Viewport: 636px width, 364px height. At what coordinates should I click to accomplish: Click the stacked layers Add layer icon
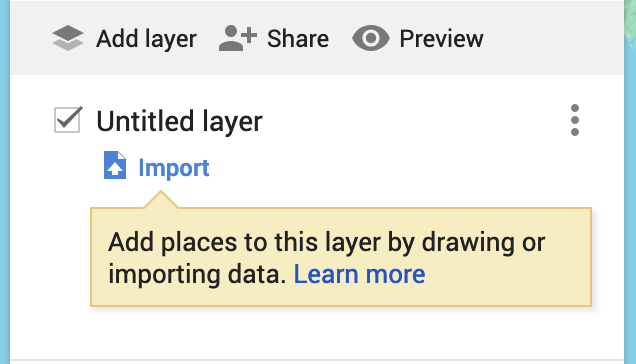tap(68, 38)
